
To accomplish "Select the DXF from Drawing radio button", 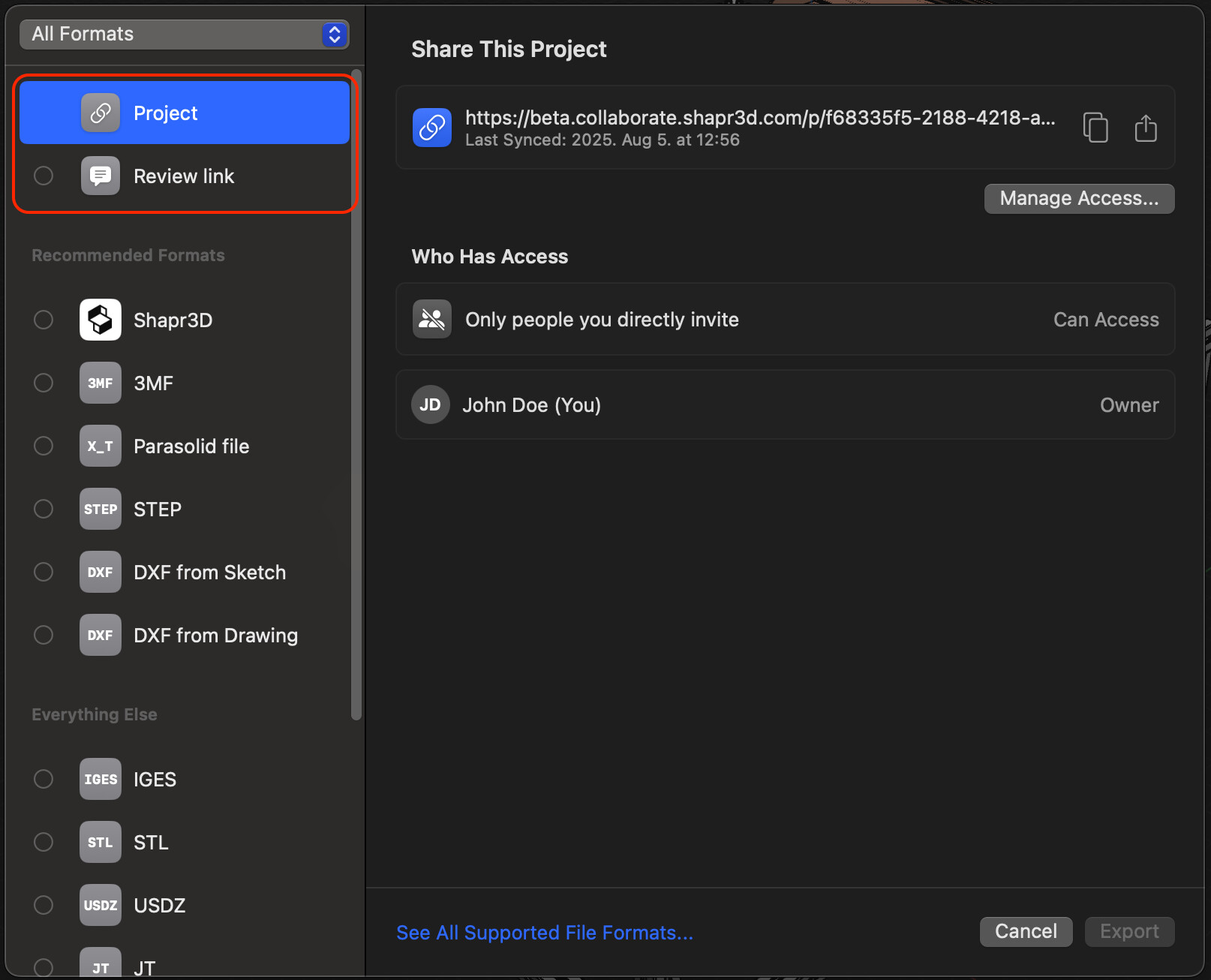I will [x=44, y=635].
